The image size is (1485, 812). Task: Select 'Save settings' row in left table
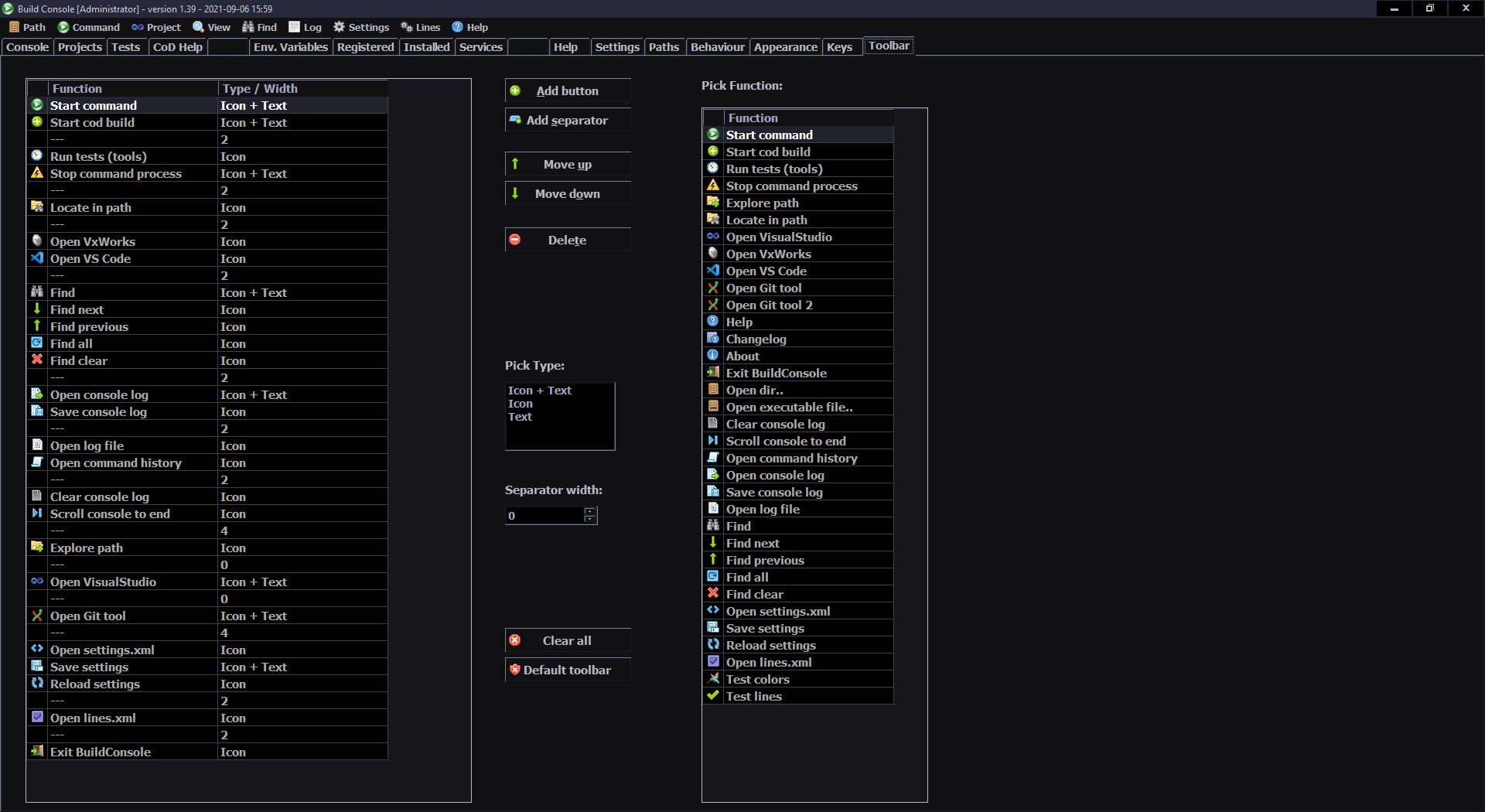(x=207, y=667)
